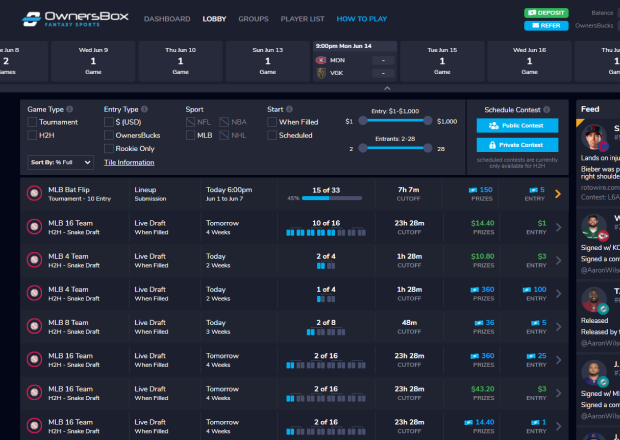The image size is (620, 440).
Task: Enable the $ (USD) entry type checkbox
Action: tap(109, 122)
